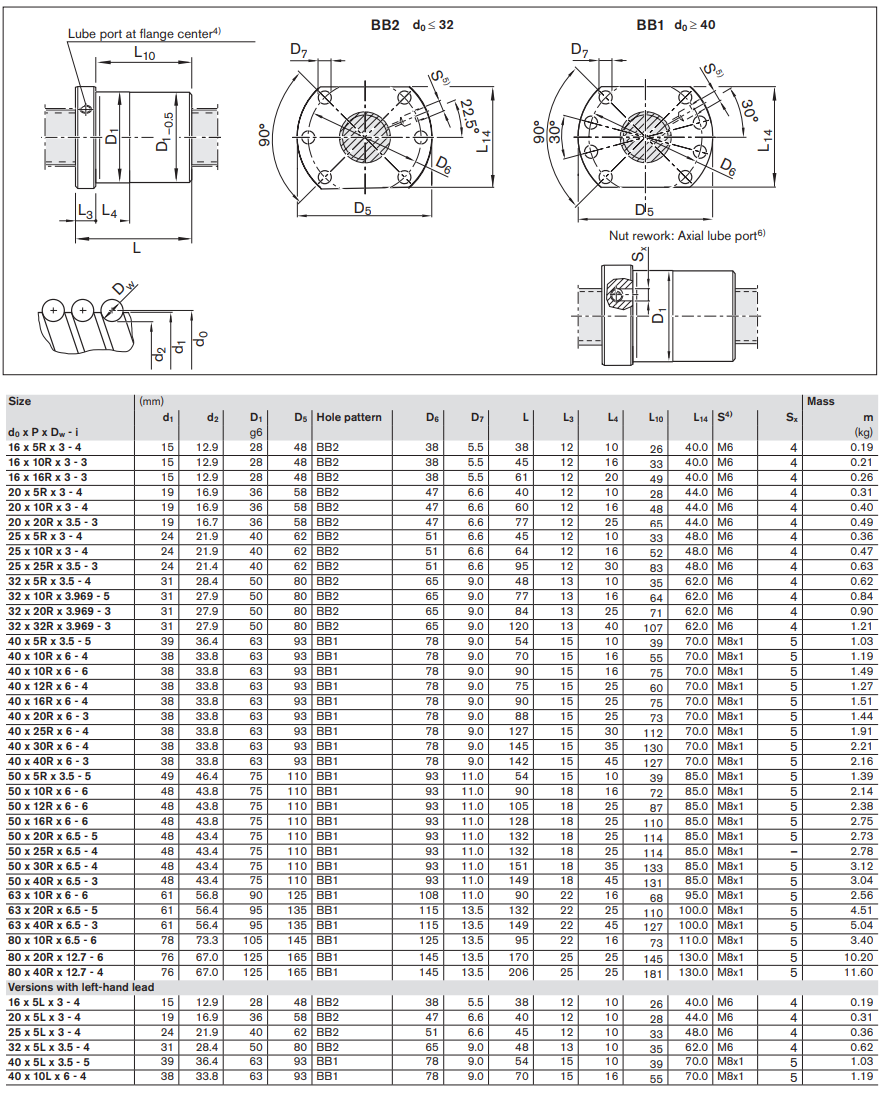
Task: Click size "50 x 20R x 6.5 - 5"
Action: pyautogui.click(x=53, y=836)
